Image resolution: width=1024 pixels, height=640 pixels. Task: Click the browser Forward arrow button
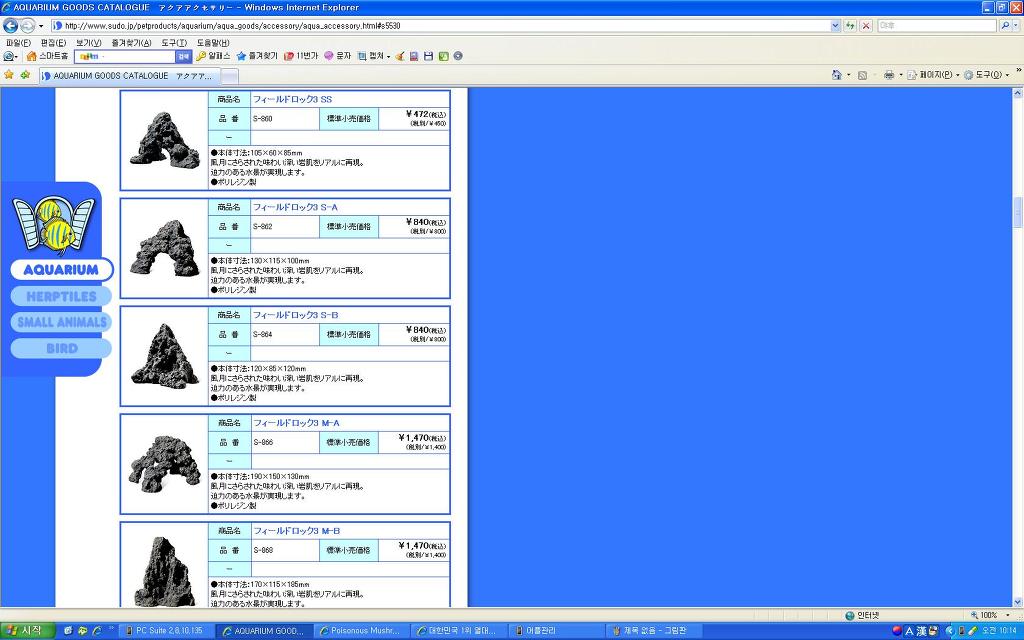coord(27,25)
